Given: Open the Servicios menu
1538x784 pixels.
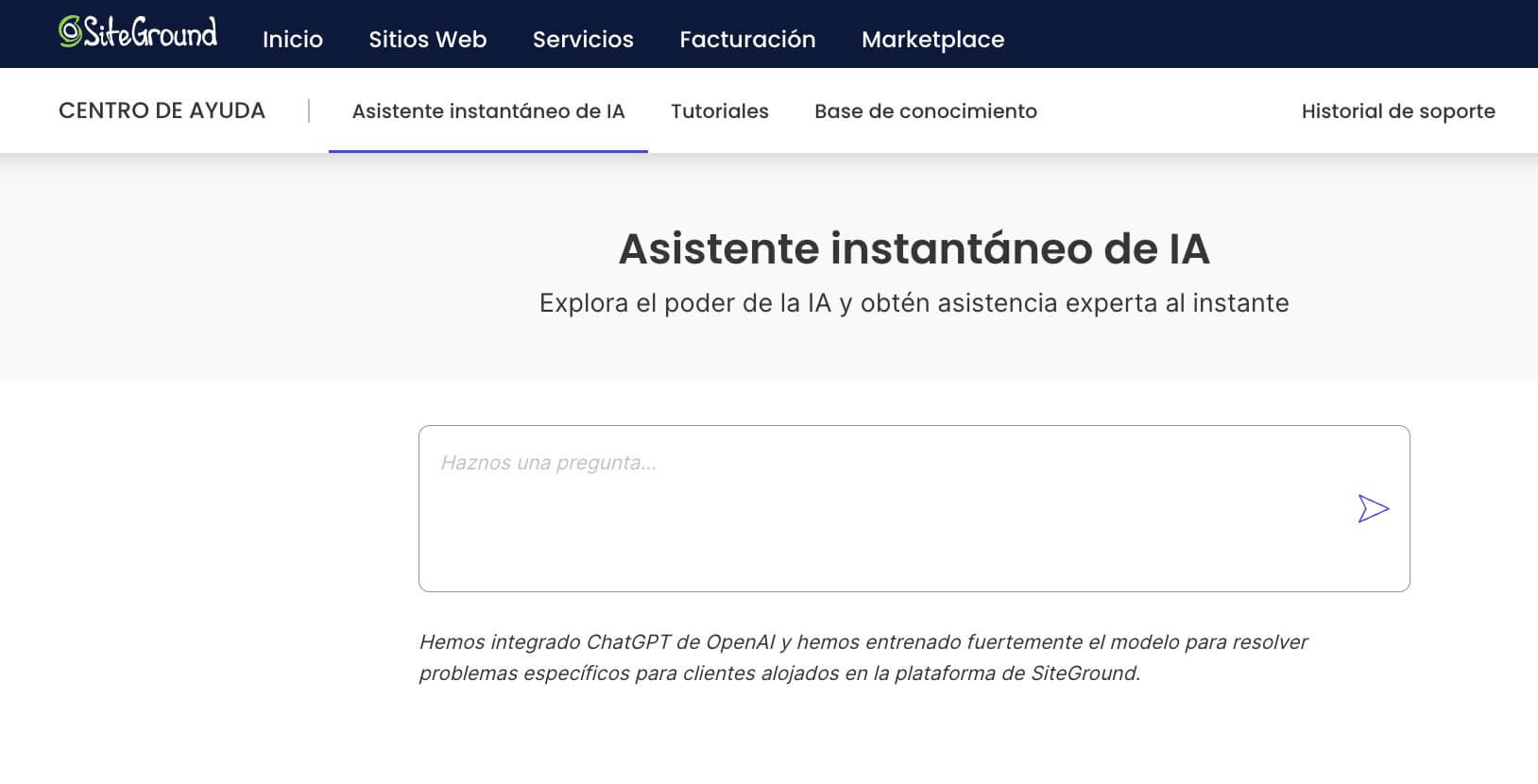Looking at the screenshot, I should (583, 40).
